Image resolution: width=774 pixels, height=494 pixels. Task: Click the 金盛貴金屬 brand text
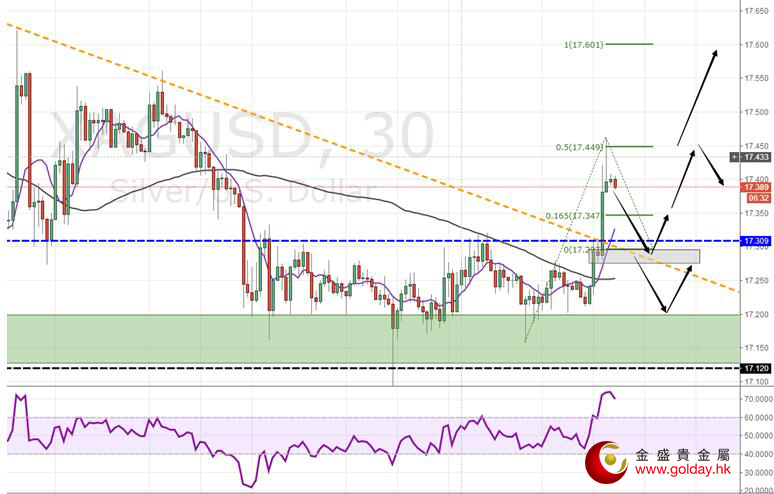click(683, 455)
